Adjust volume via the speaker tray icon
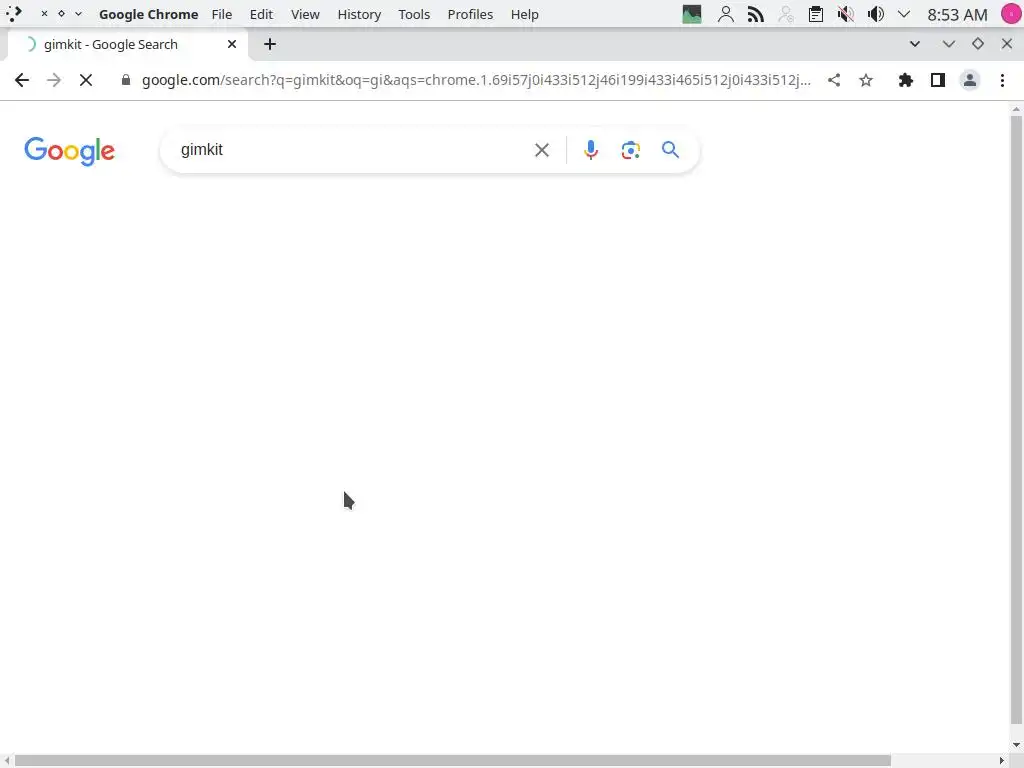Viewport: 1024px width, 768px height. 876,14
